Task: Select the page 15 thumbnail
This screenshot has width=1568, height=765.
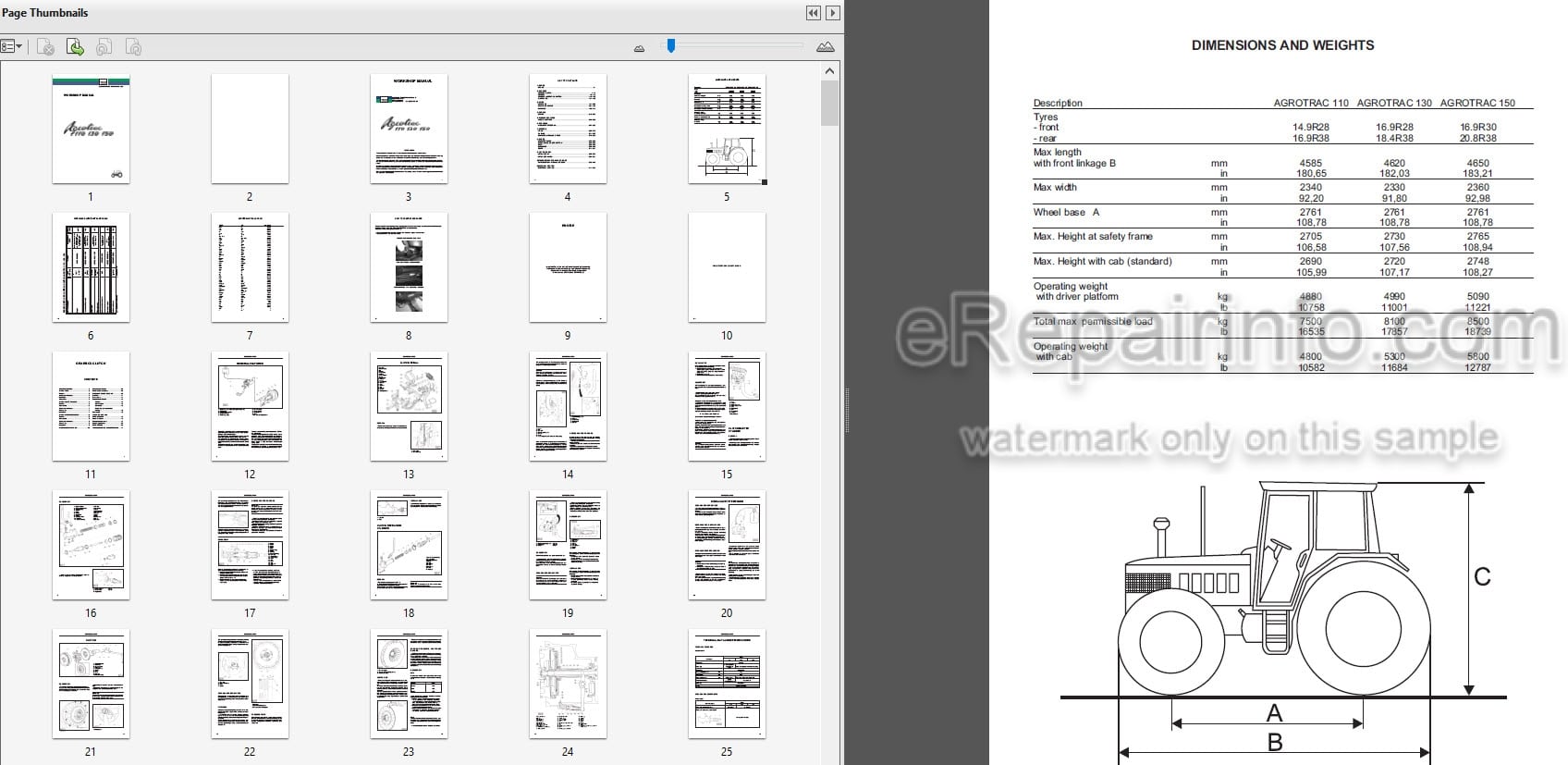Action: [x=727, y=406]
